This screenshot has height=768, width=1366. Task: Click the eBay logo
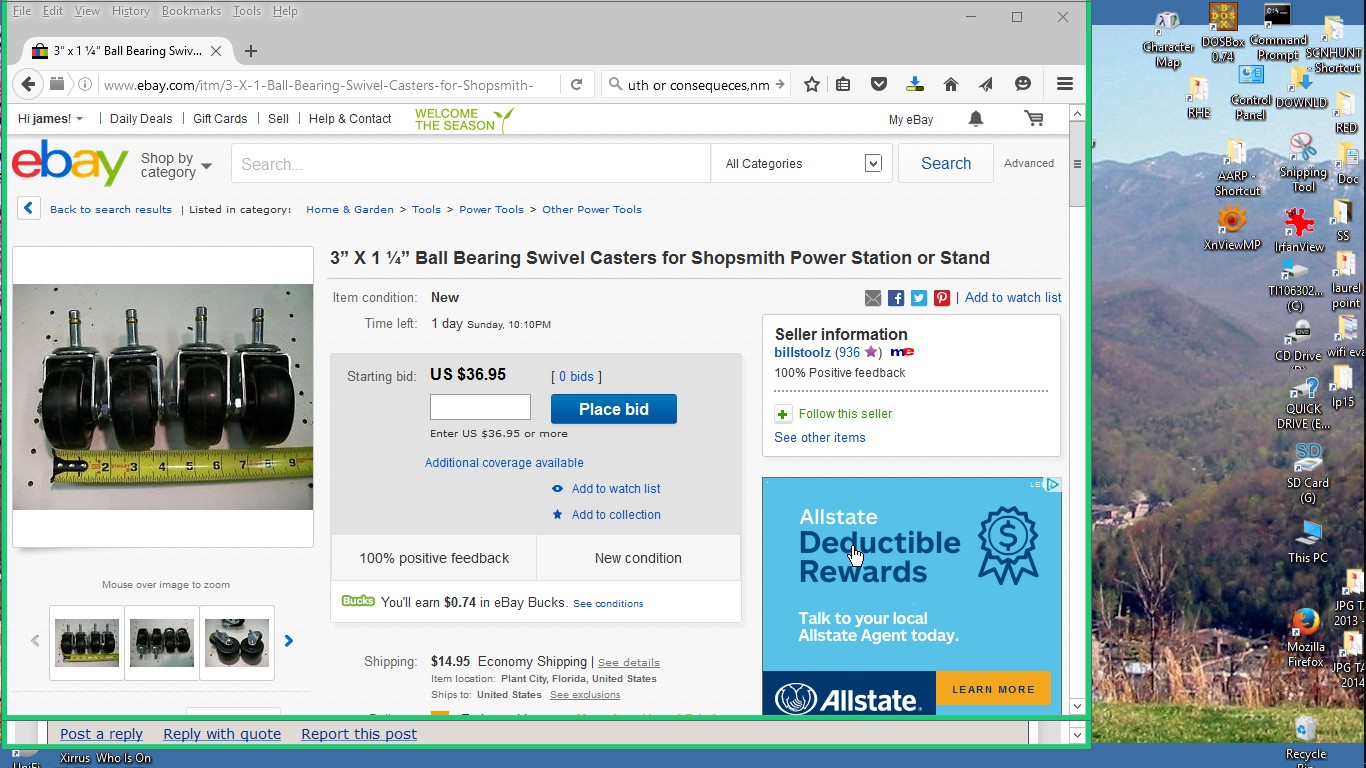click(x=70, y=163)
